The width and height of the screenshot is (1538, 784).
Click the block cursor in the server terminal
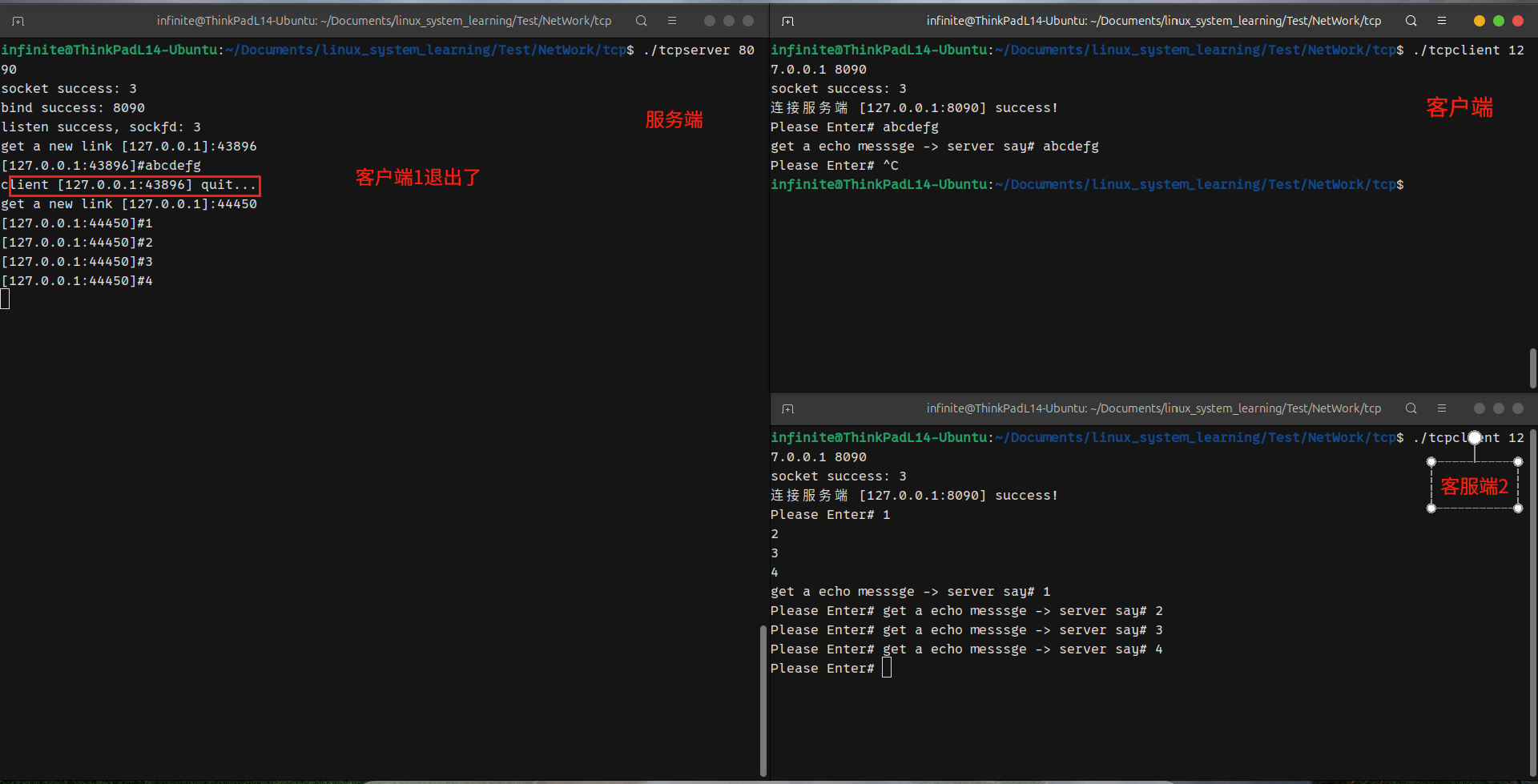point(6,299)
